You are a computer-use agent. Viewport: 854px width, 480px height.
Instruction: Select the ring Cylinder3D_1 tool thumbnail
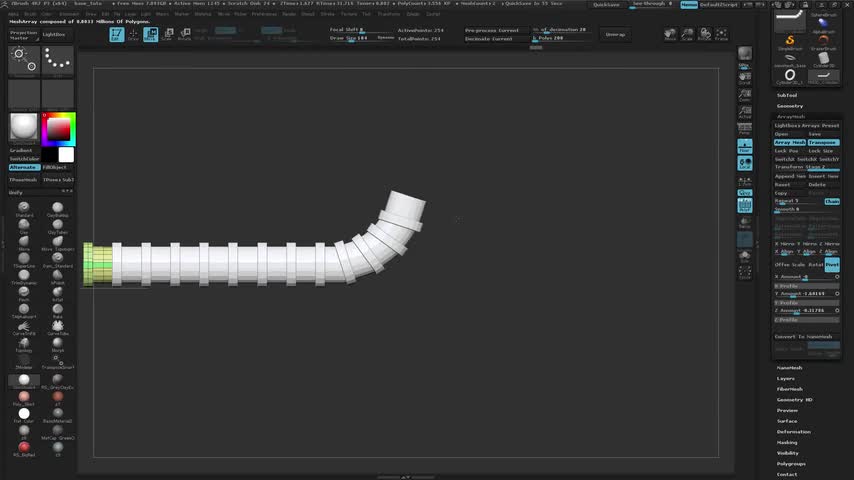pos(790,76)
